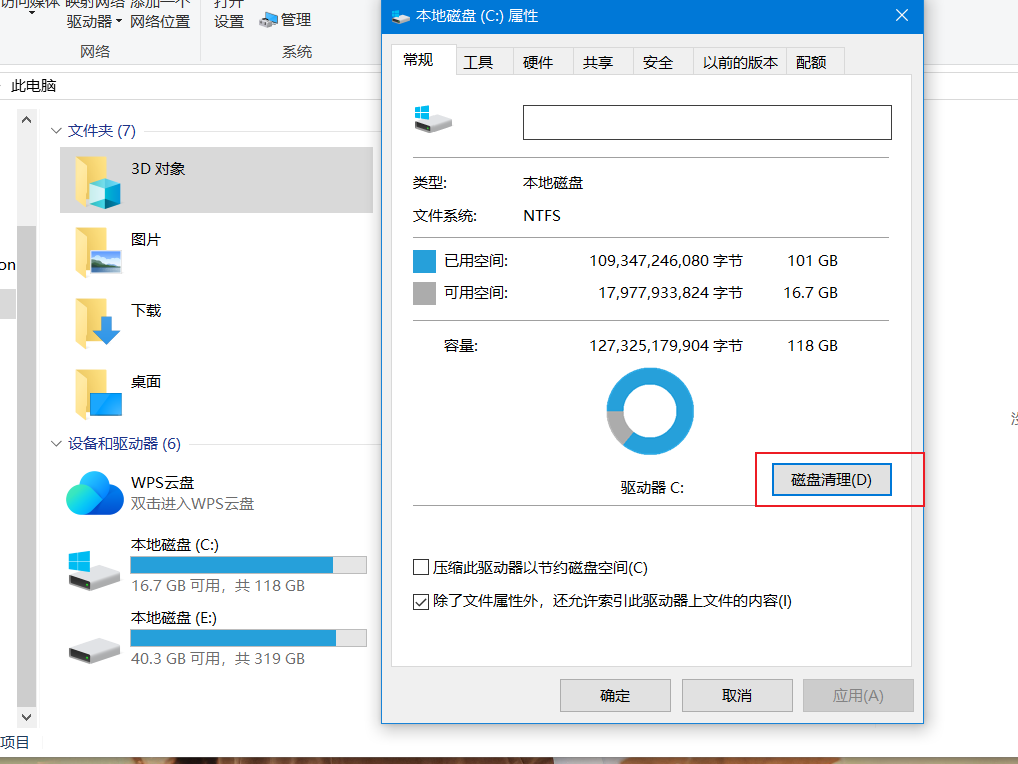Click the WPS云盘 cloud icon
The image size is (1018, 764).
(95, 493)
